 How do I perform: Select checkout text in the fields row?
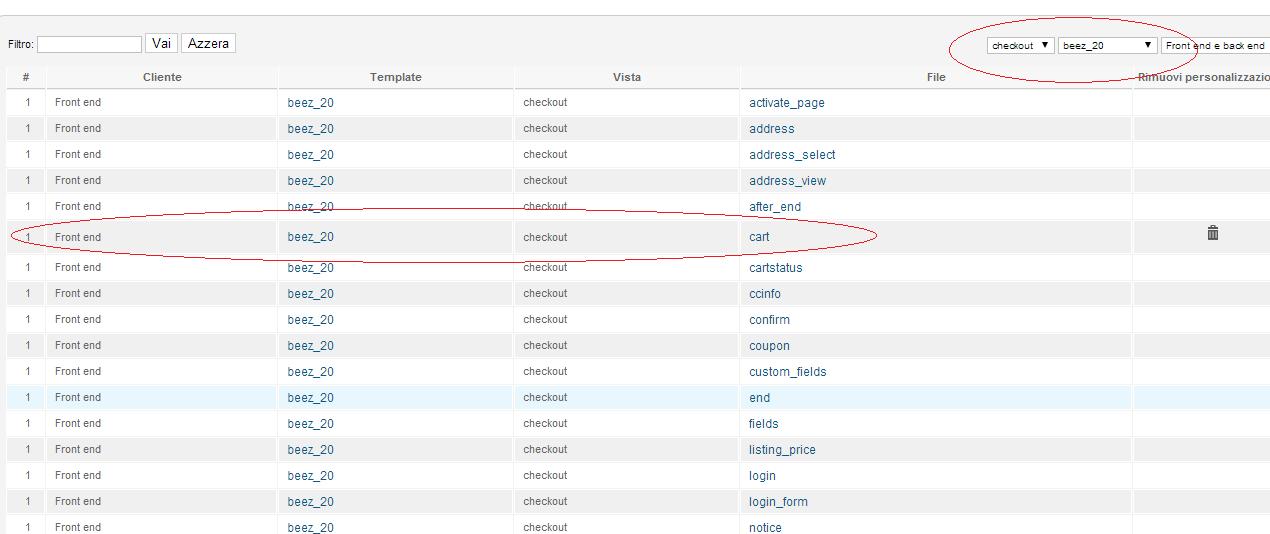545,423
